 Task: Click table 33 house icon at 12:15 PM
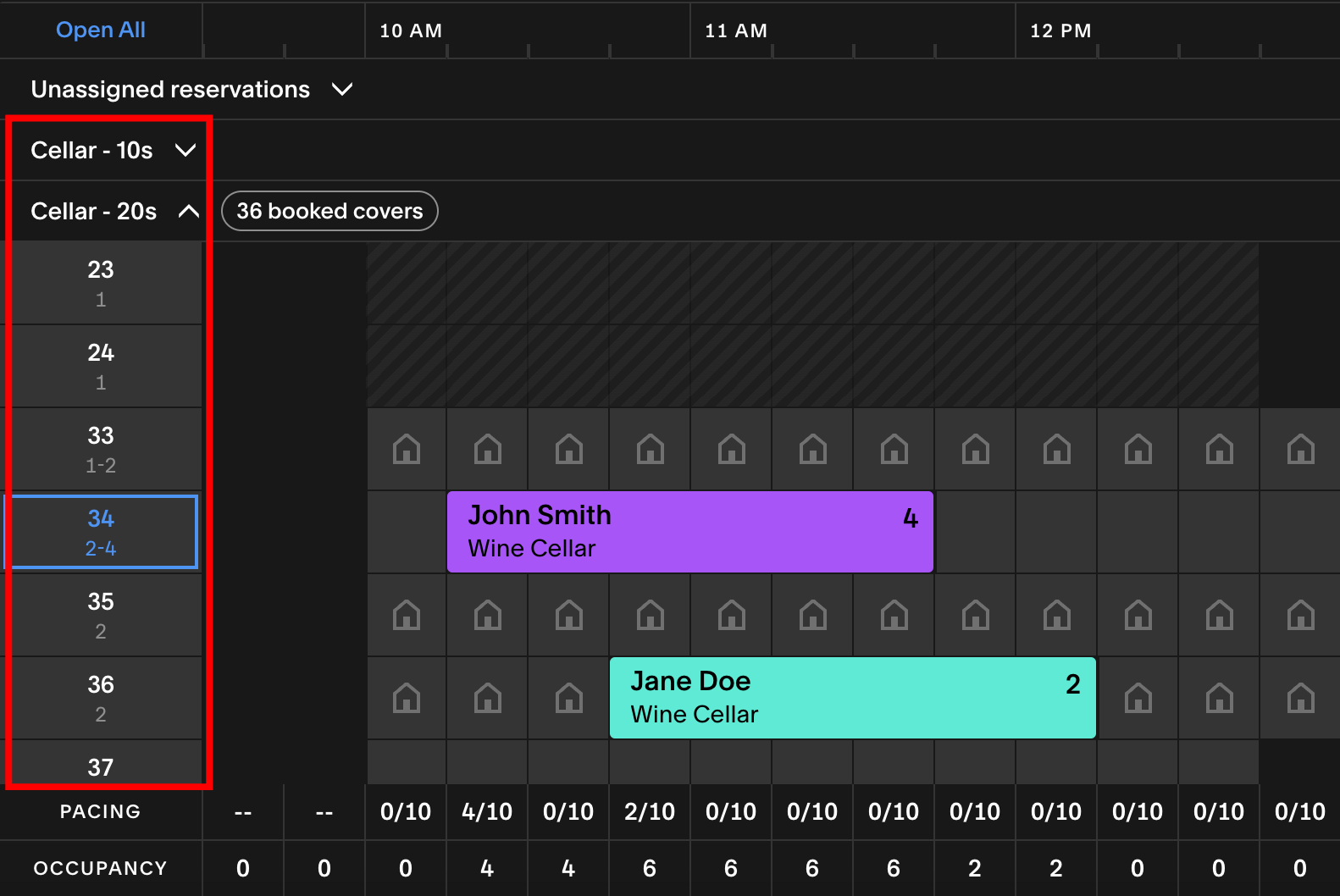pyautogui.click(x=1138, y=449)
